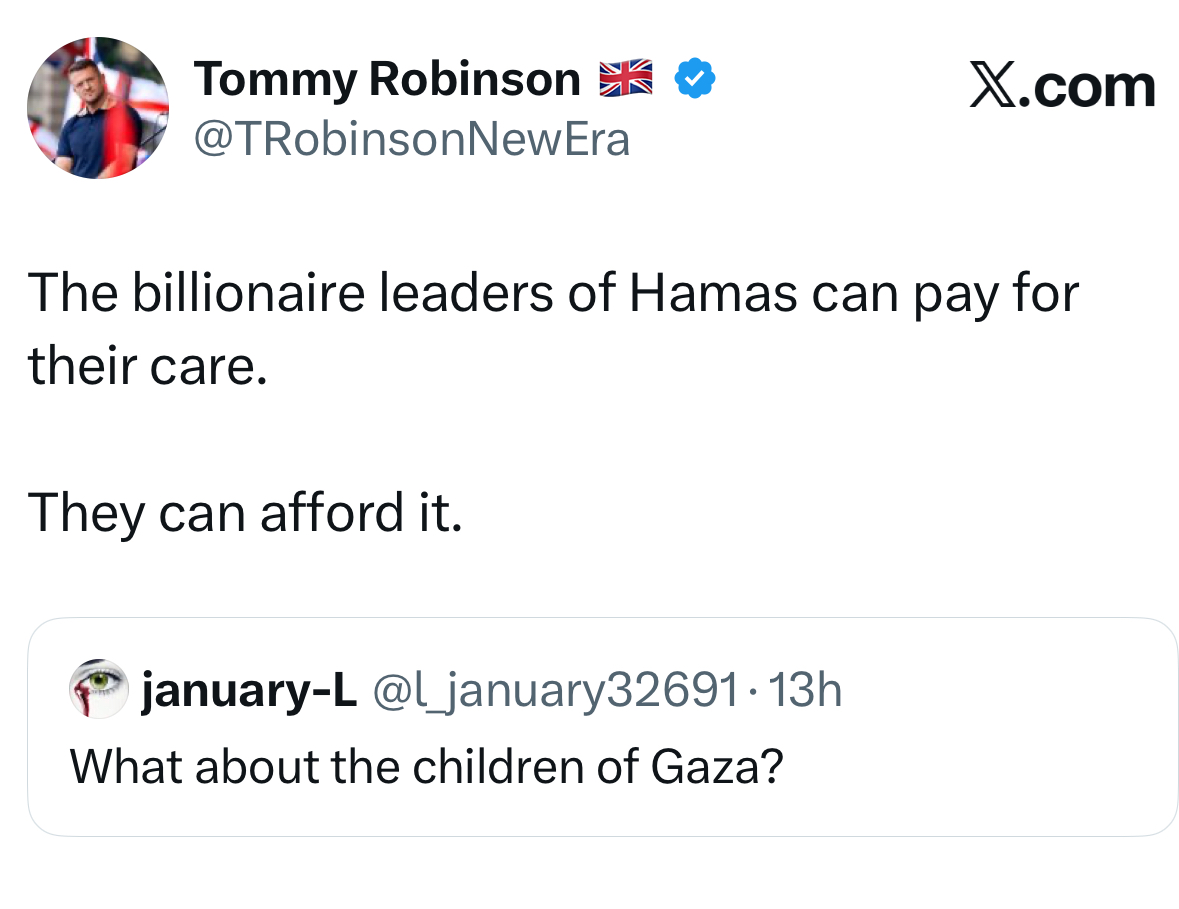Click the january-L eye avatar icon
The width and height of the screenshot is (1179, 909).
(x=98, y=689)
